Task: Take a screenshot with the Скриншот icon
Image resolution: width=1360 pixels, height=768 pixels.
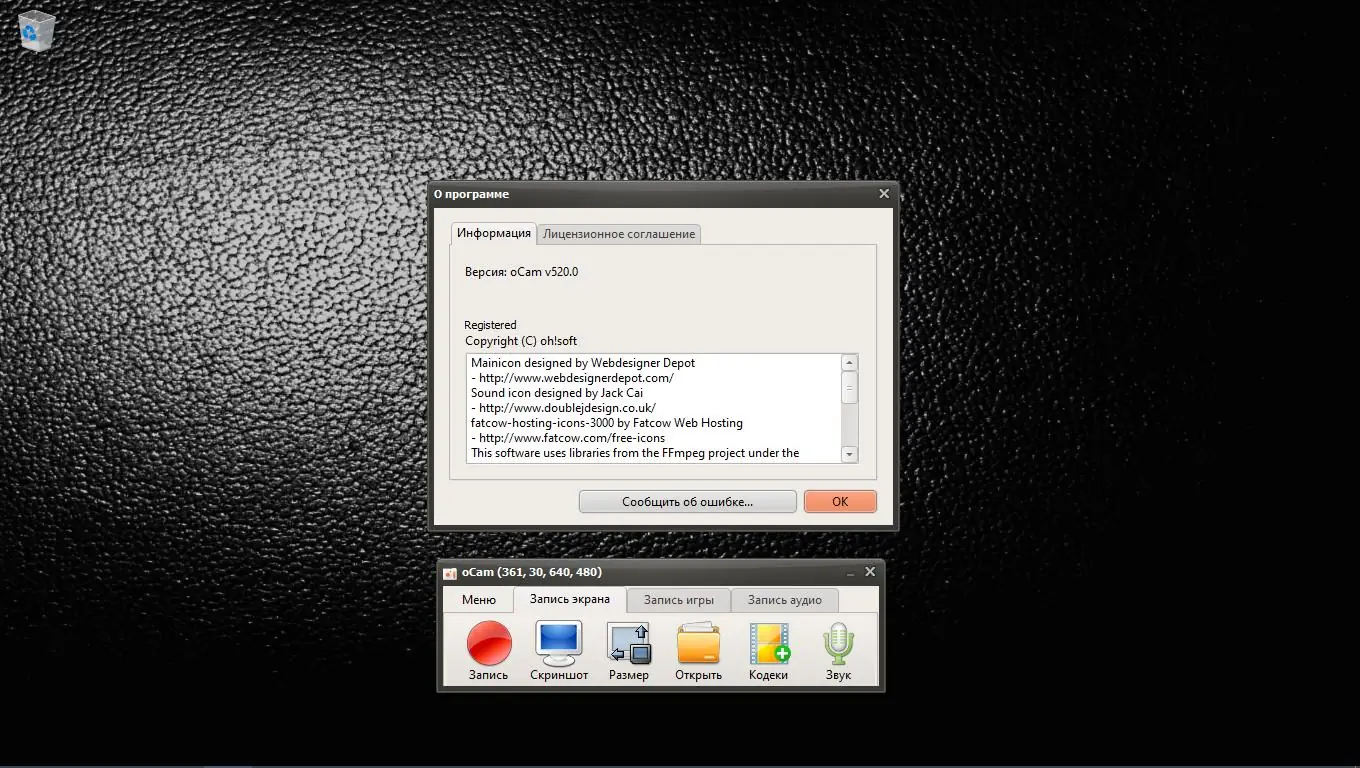Action: click(559, 651)
